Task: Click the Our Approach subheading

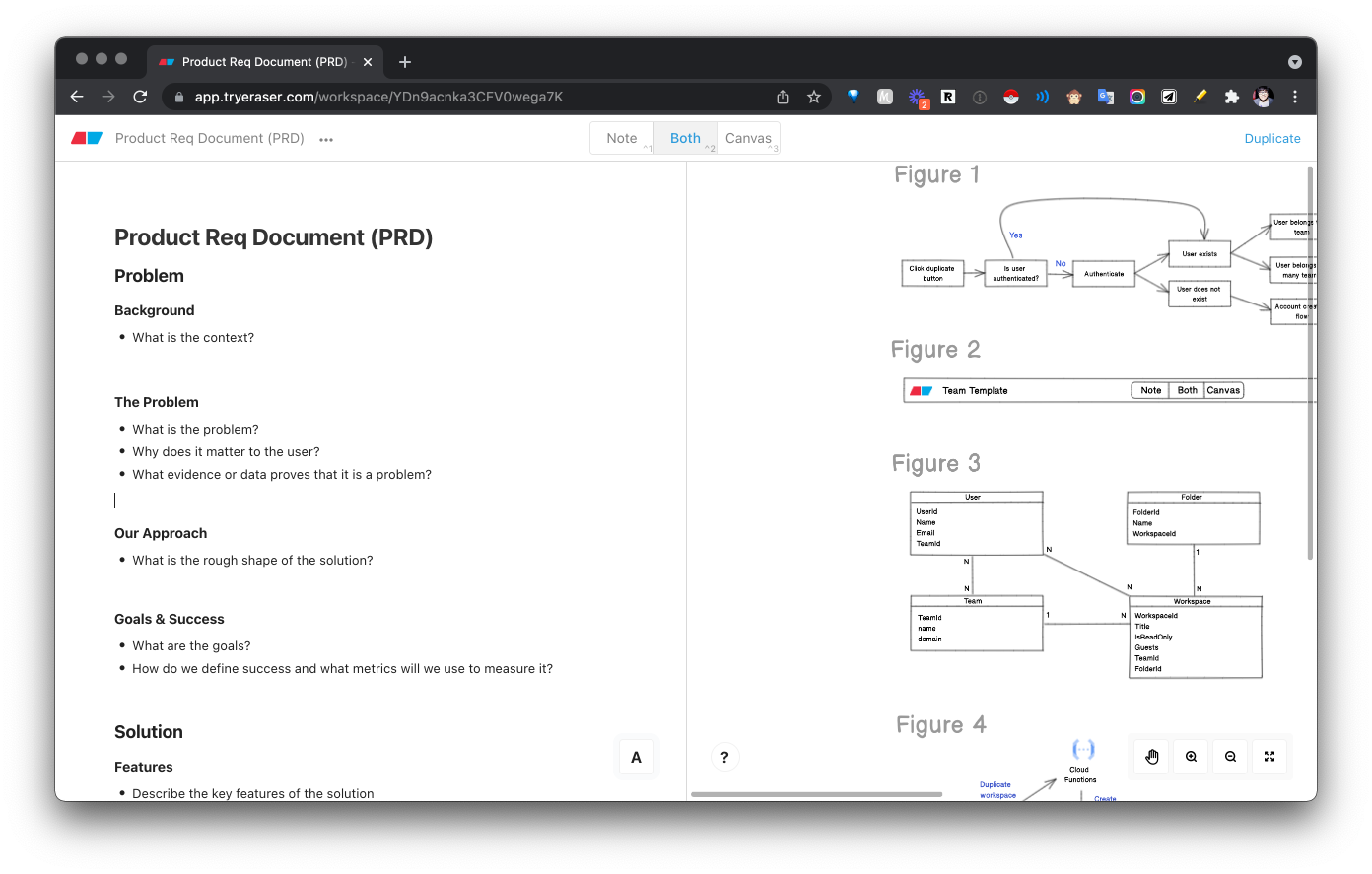Action: 161,533
